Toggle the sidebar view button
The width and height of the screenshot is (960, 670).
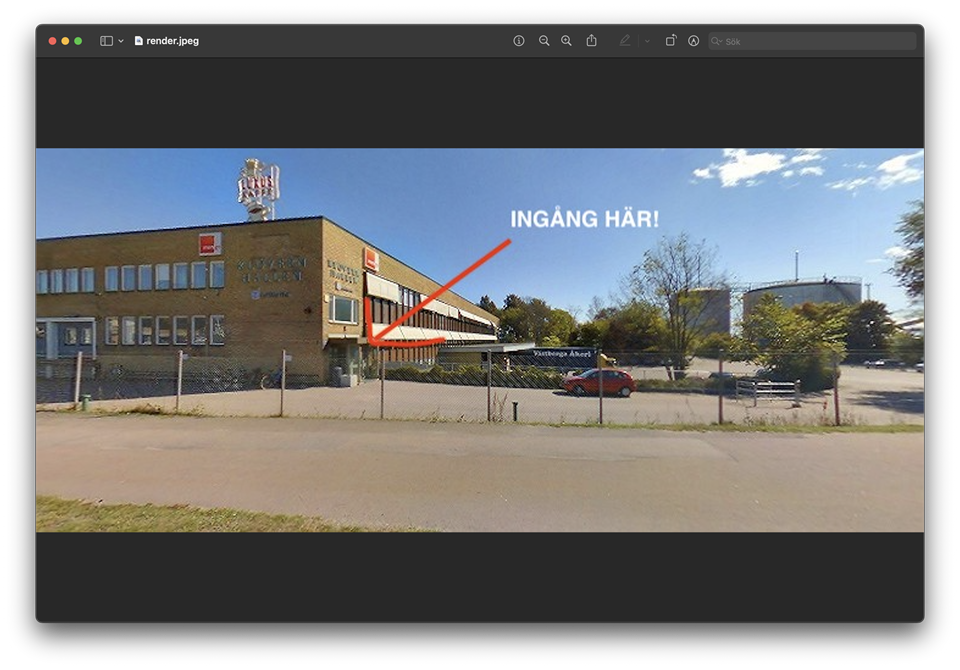(106, 41)
